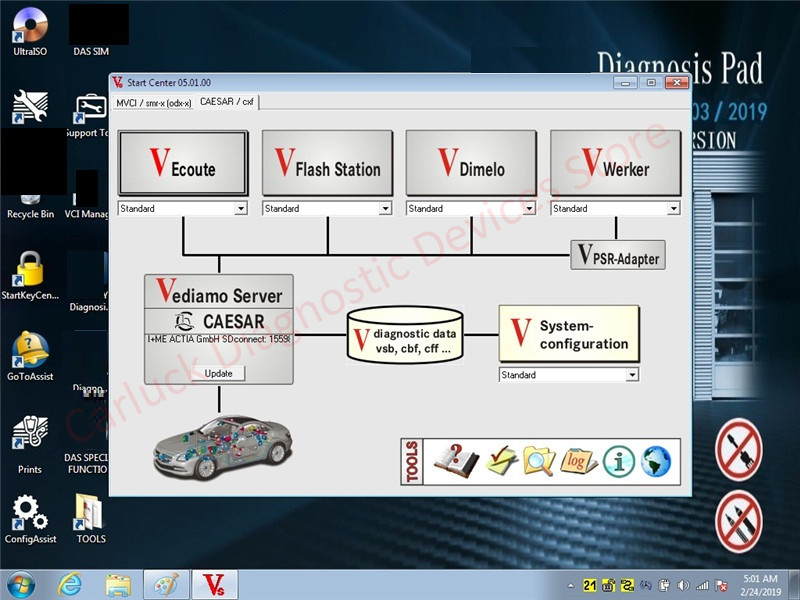Open the diagnostic data cylinder
The height and width of the screenshot is (600, 800).
point(405,335)
